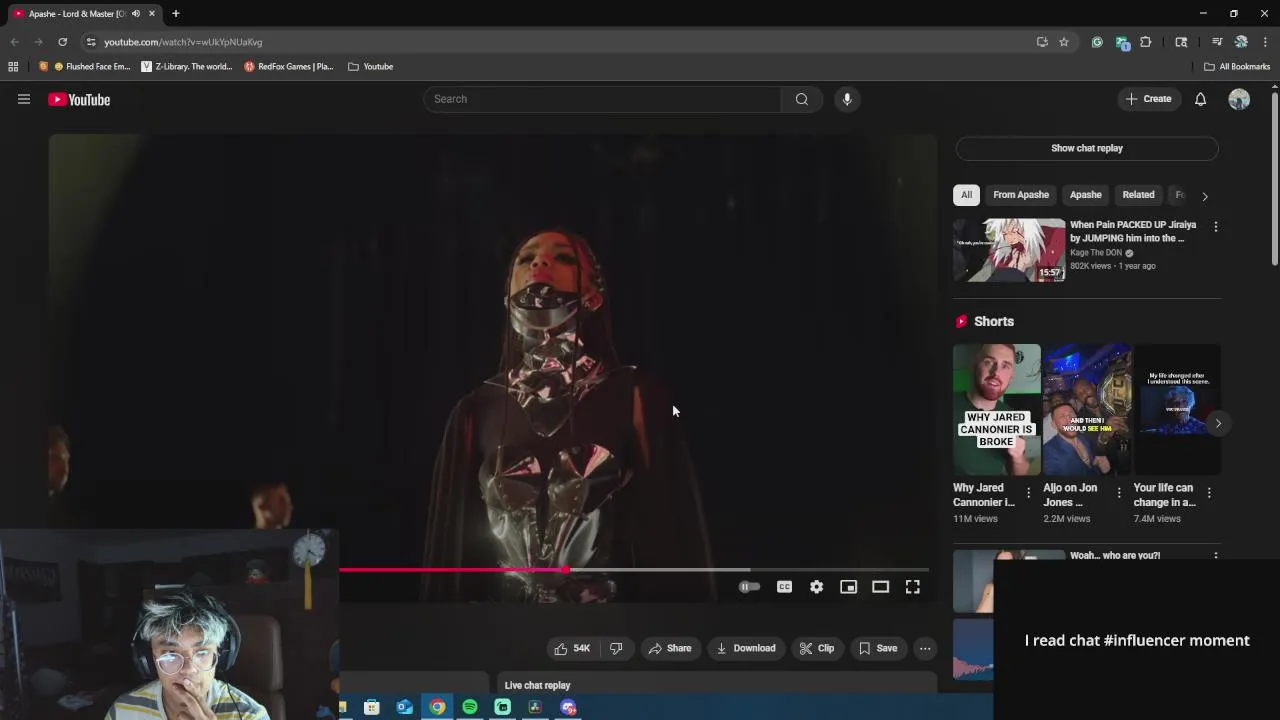Toggle the autoplay switch in player
The height and width of the screenshot is (720, 1280).
coord(749,587)
